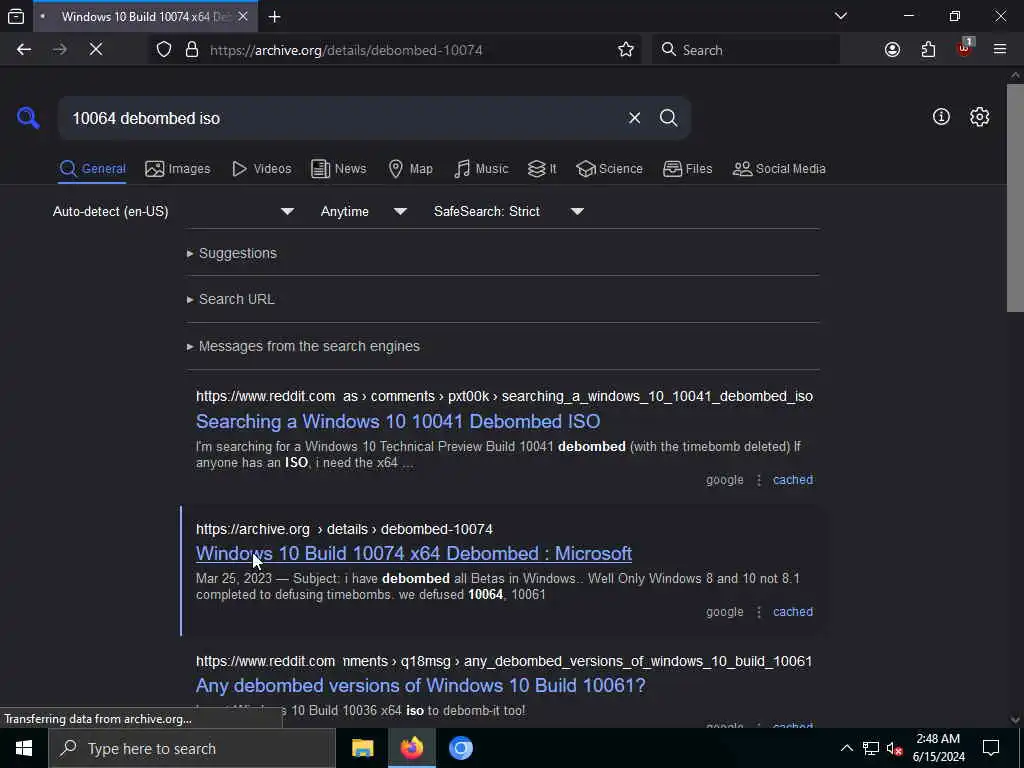
Task: Click the Firefox address bar URL
Action: point(346,50)
